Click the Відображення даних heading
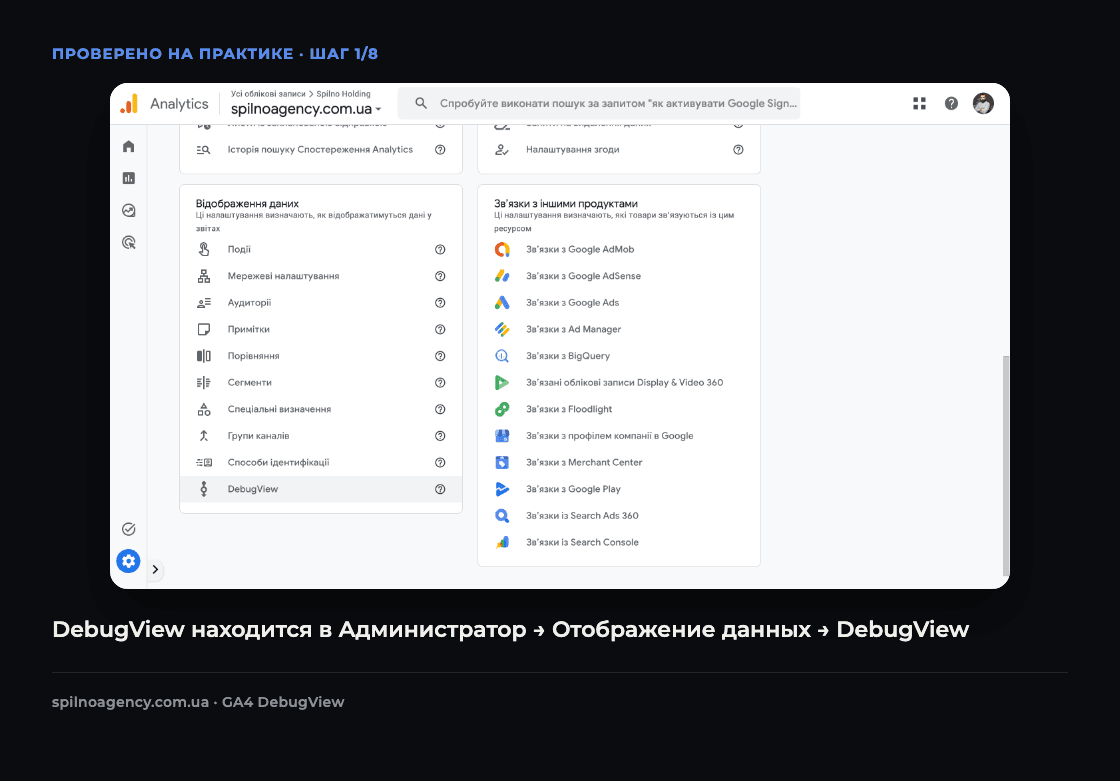 pos(247,204)
